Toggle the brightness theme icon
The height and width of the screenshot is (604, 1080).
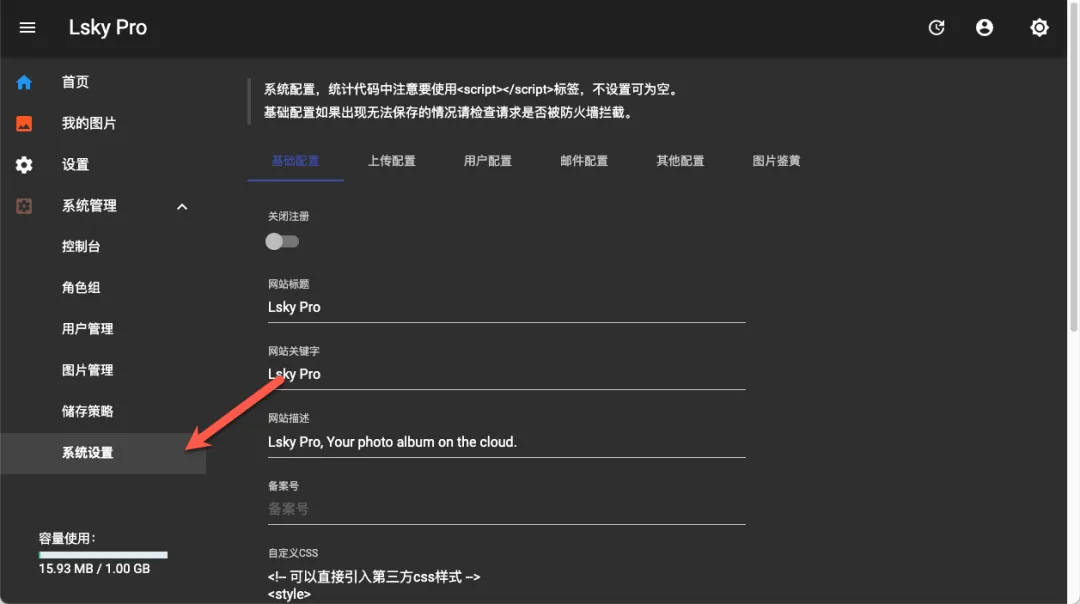tap(1039, 28)
